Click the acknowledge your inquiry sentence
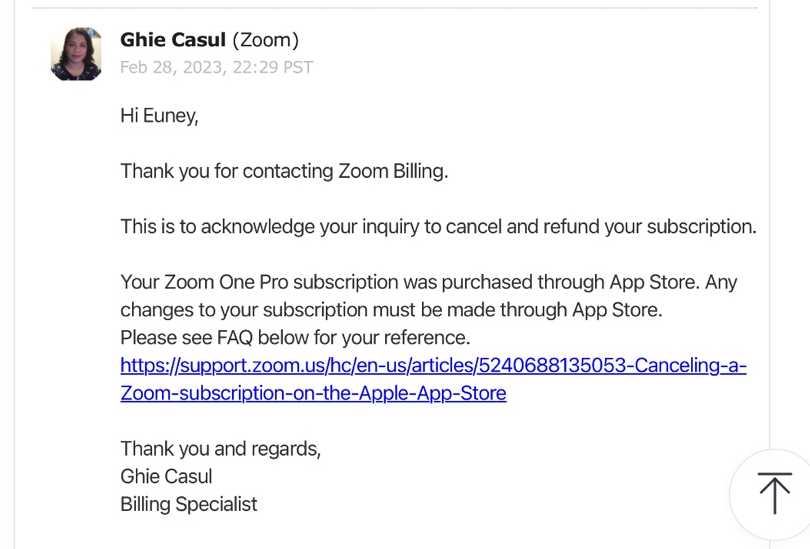This screenshot has height=549, width=810. click(x=439, y=227)
